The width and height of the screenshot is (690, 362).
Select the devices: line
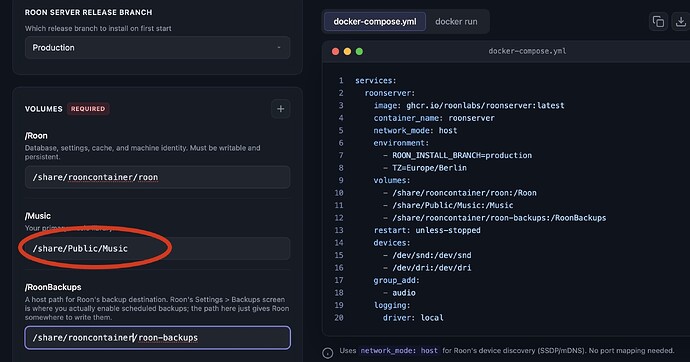click(392, 243)
